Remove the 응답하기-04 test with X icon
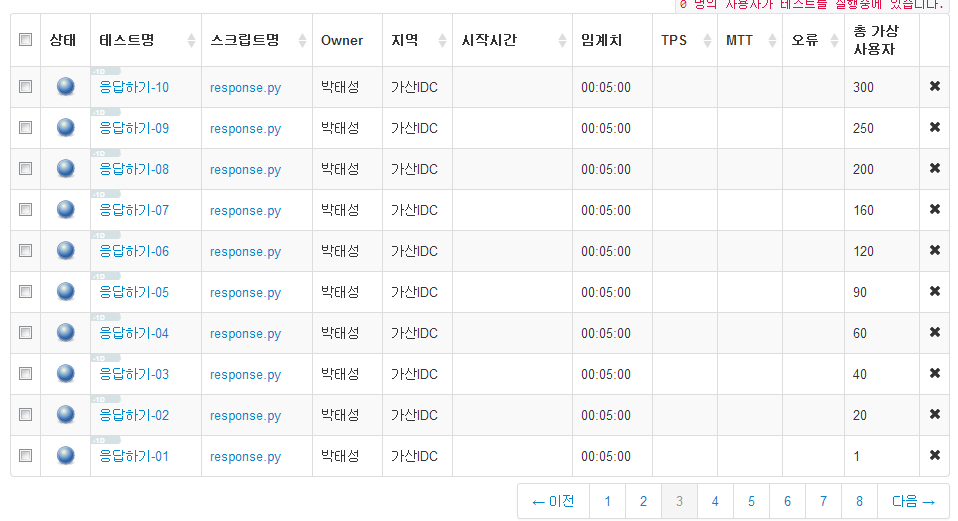Image resolution: width=958 pixels, height=521 pixels. click(934, 332)
